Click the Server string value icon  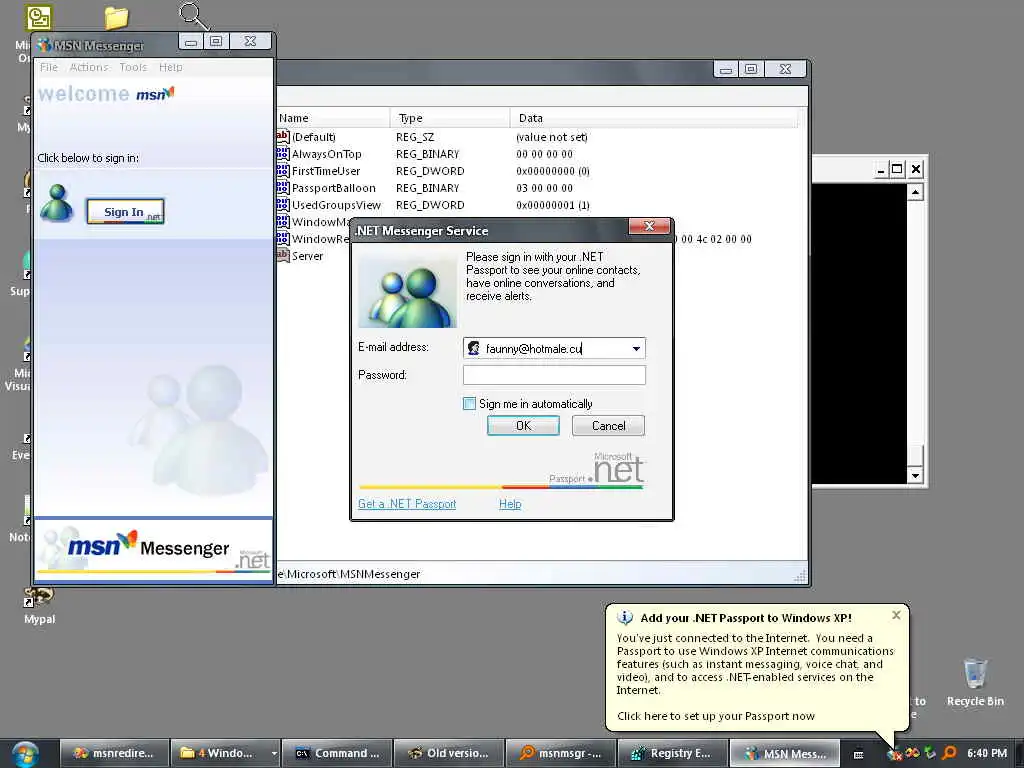point(283,255)
